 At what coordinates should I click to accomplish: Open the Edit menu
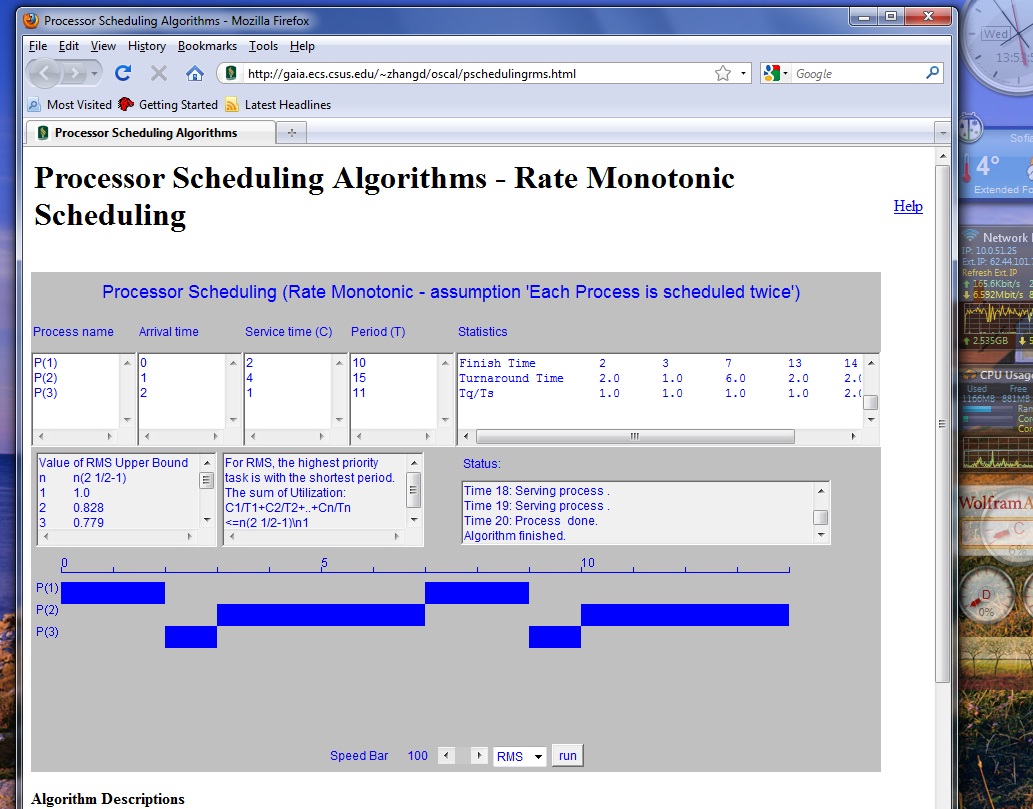pyautogui.click(x=69, y=46)
